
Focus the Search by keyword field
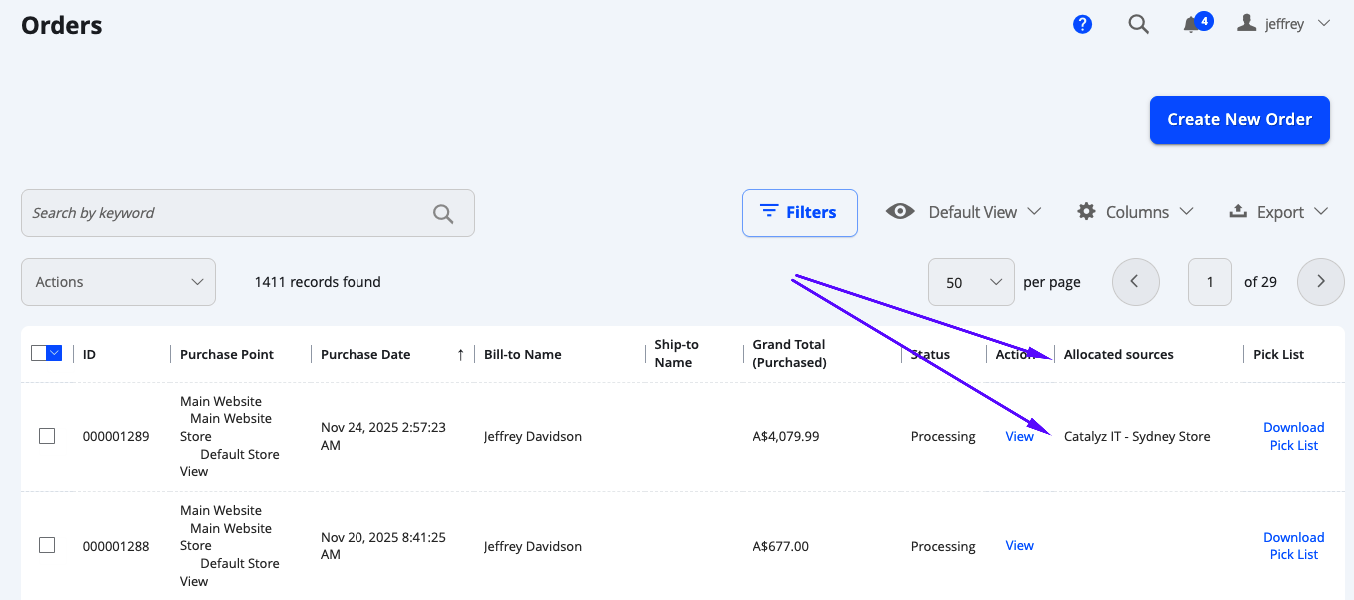(248, 213)
